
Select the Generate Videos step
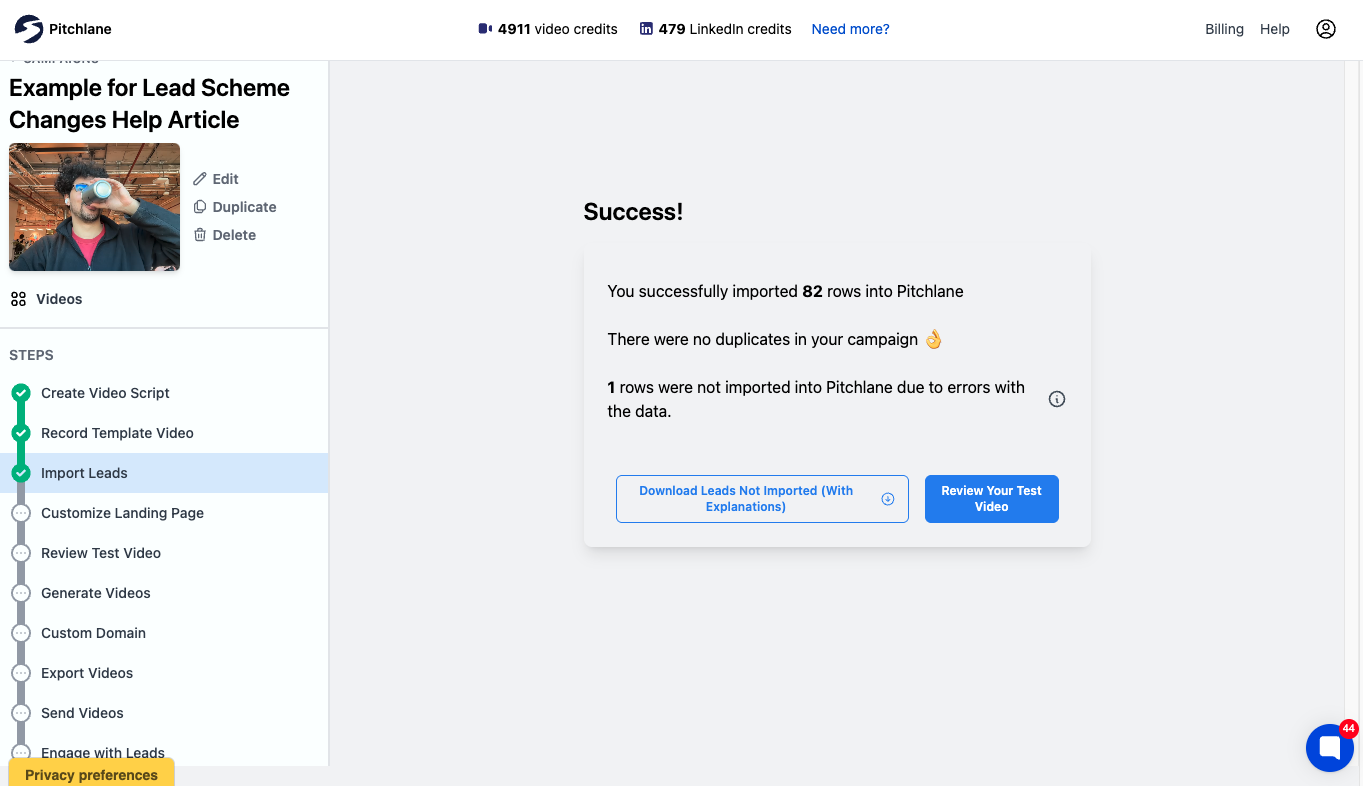pyautogui.click(x=96, y=593)
